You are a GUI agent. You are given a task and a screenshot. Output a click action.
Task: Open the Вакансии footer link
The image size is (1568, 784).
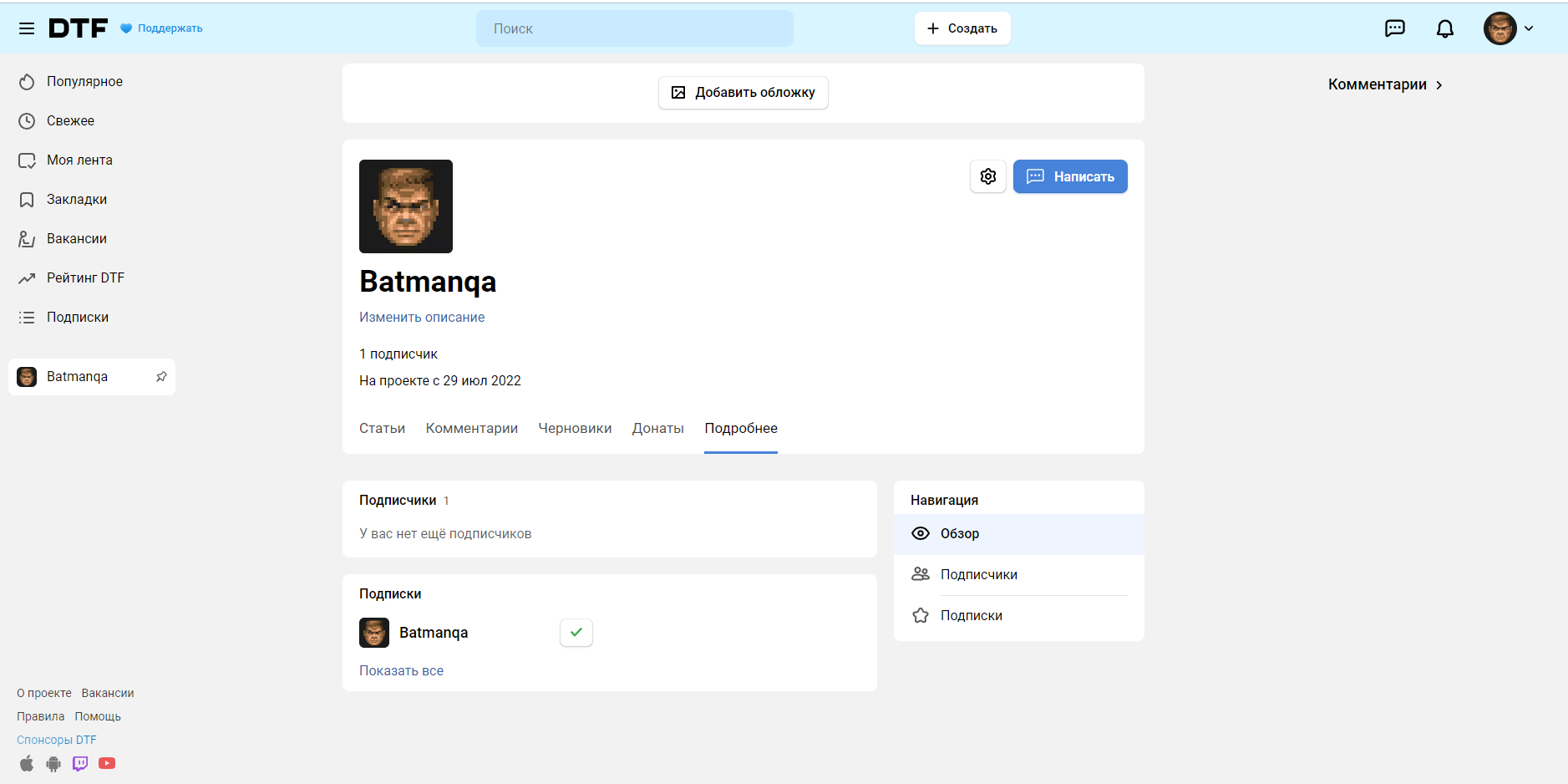tap(108, 693)
